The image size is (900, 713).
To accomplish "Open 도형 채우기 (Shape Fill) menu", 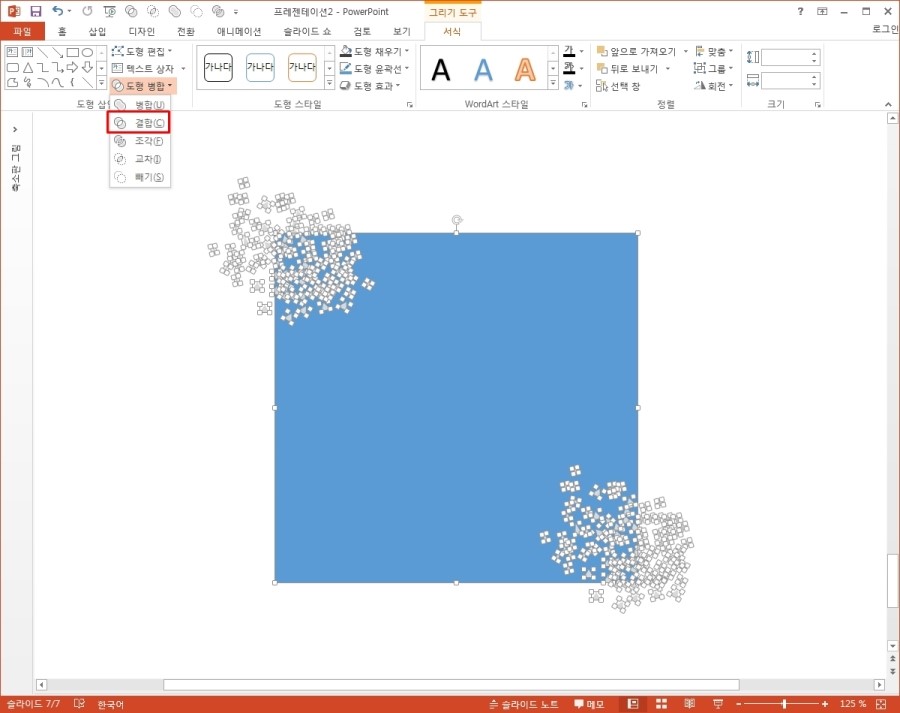I will [x=374, y=51].
